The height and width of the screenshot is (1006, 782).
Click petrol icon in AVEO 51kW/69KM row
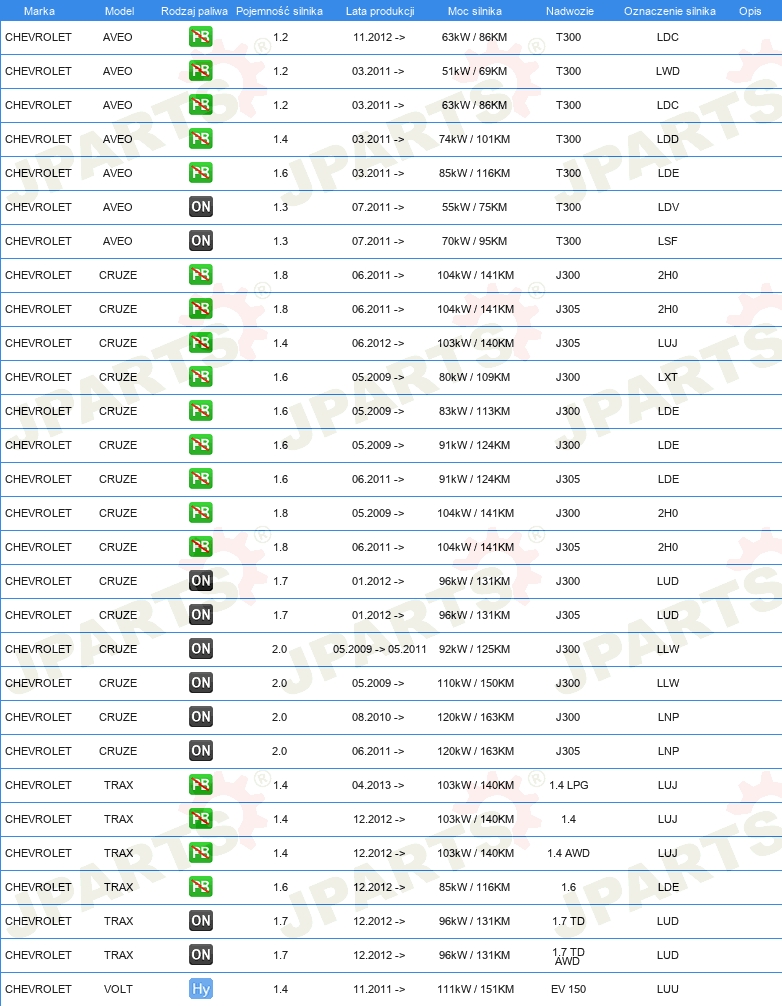201,71
